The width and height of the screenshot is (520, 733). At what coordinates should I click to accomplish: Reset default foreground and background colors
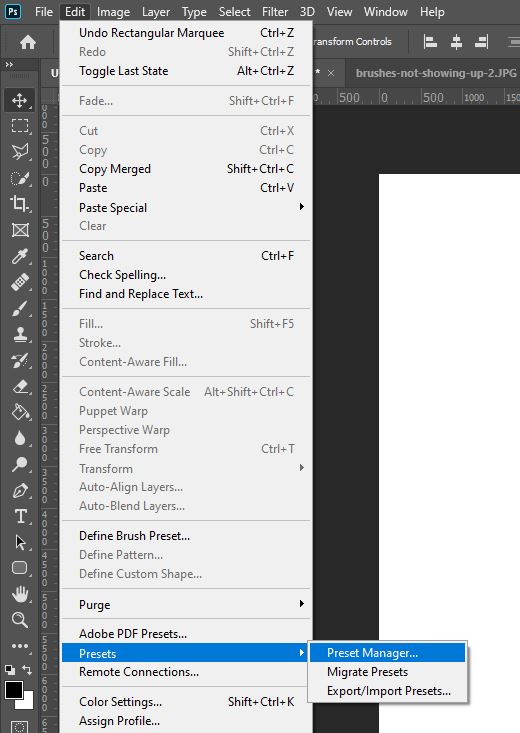coord(10,670)
